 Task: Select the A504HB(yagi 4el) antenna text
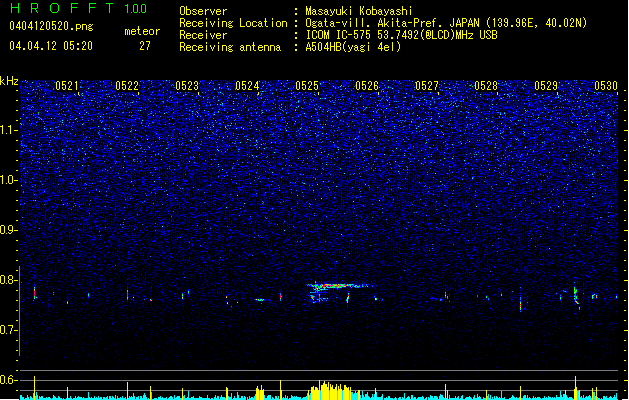pos(353,47)
